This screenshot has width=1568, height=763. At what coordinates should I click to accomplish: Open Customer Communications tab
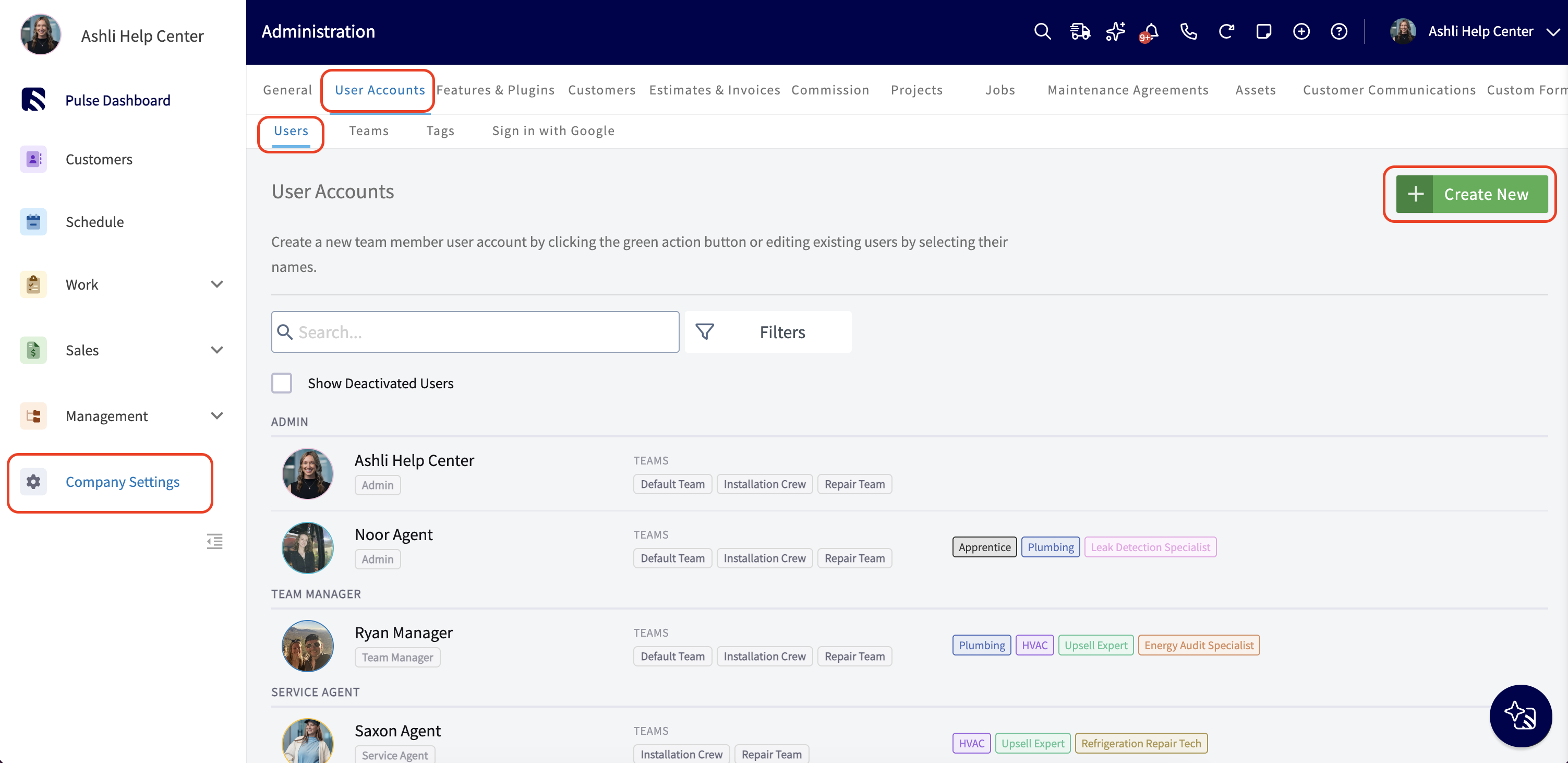(1389, 90)
